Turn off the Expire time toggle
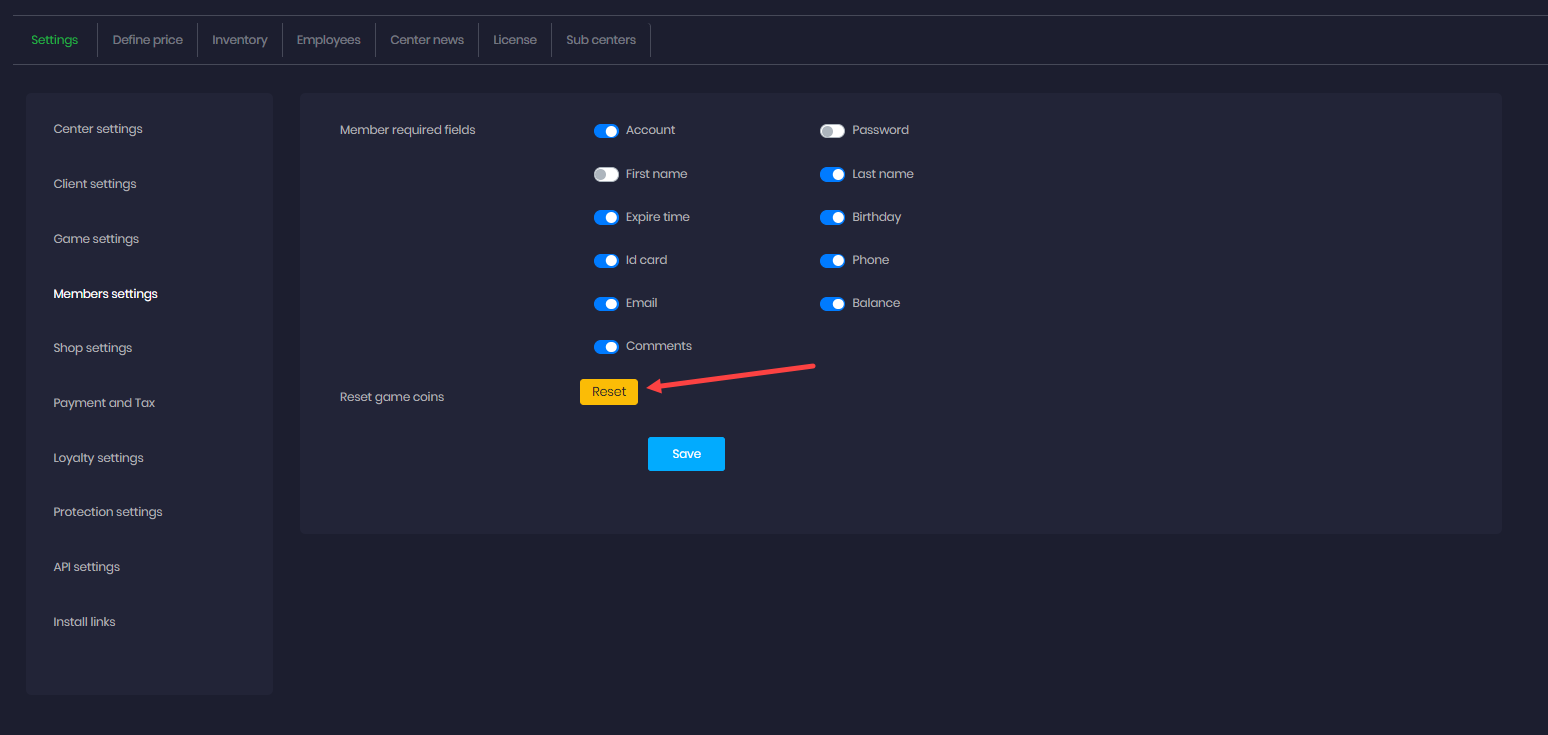The width and height of the screenshot is (1548, 735). pyautogui.click(x=606, y=217)
